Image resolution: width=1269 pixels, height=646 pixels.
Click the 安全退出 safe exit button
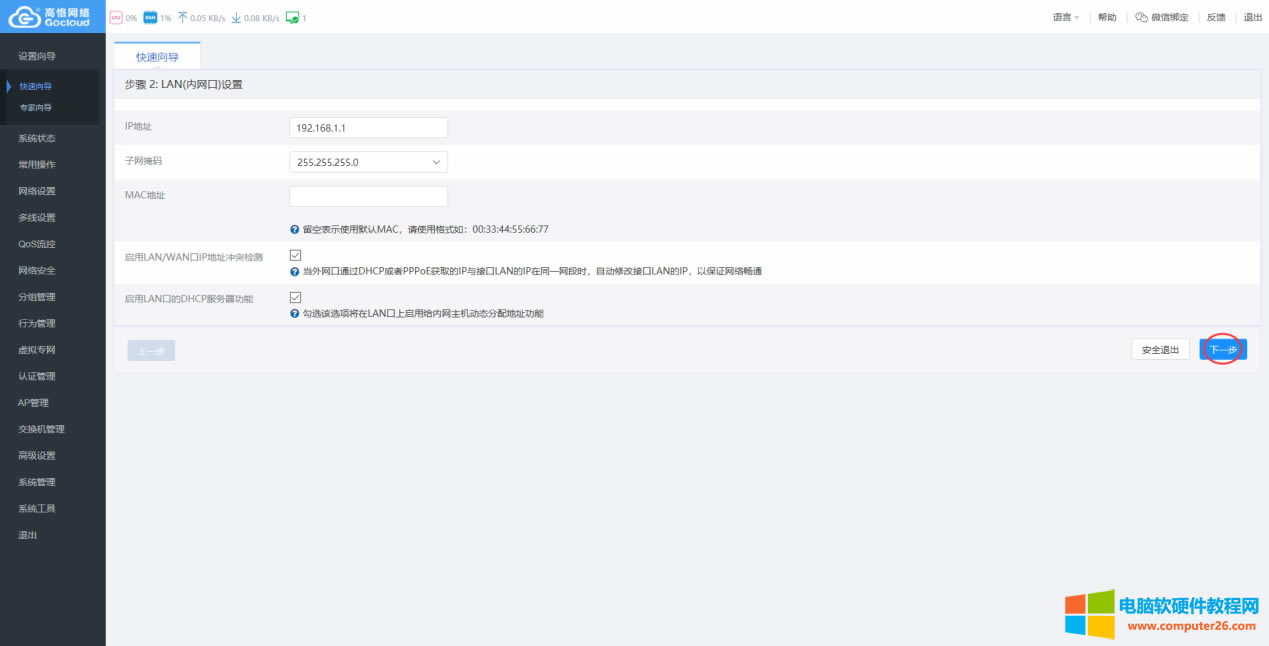click(x=1160, y=349)
